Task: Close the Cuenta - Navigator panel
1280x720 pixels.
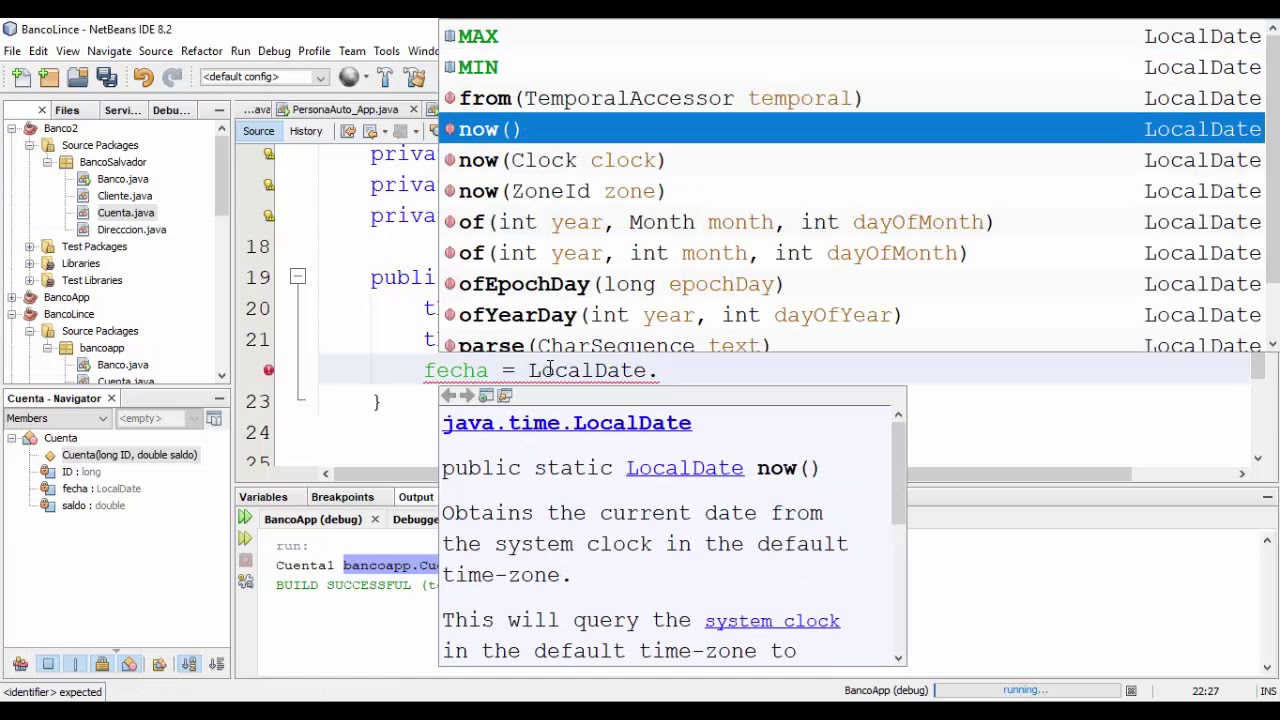Action: tap(111, 398)
